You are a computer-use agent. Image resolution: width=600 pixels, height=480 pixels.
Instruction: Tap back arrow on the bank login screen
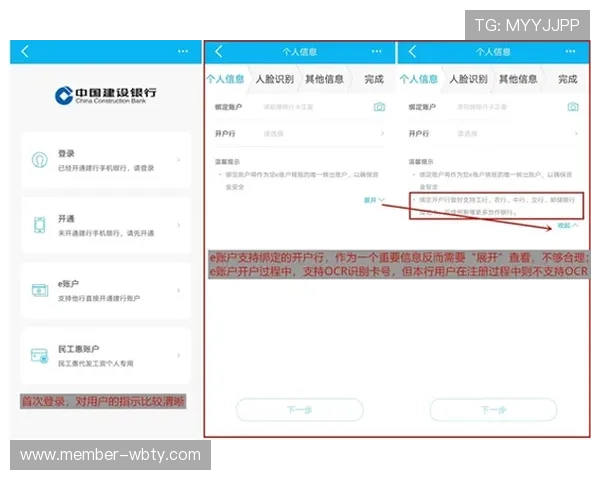tap(25, 51)
